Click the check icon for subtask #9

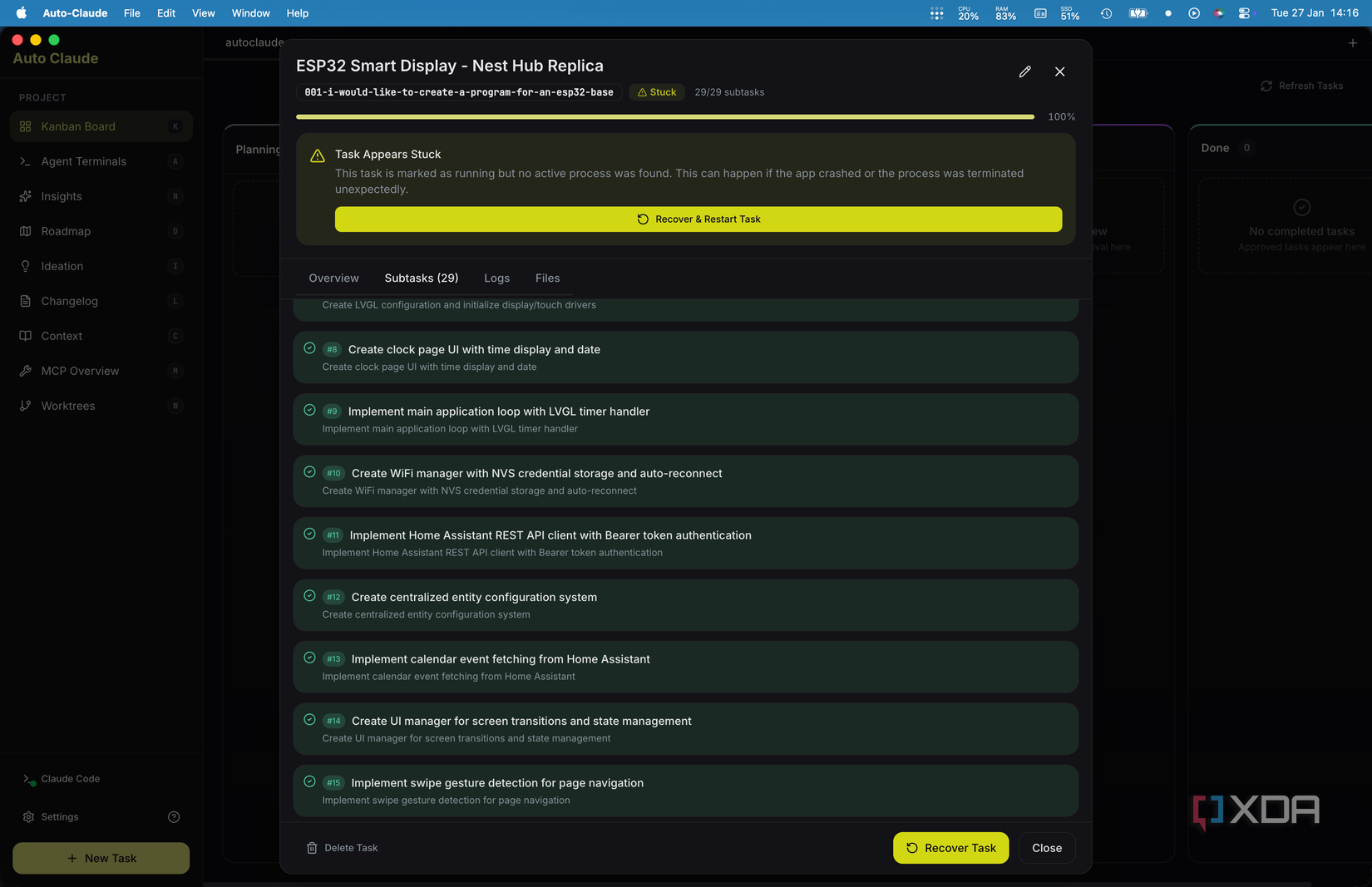pyautogui.click(x=309, y=410)
